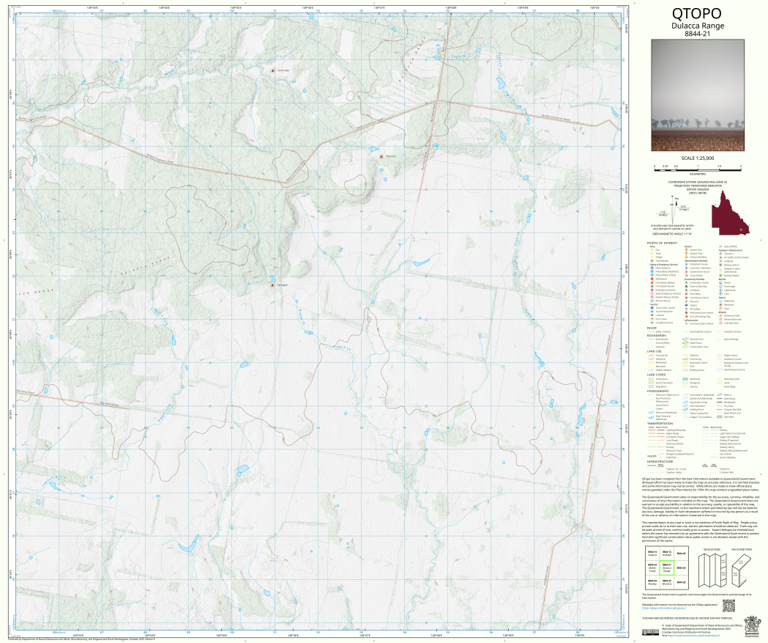Click the QR code for the QTopo application
The width and height of the screenshot is (768, 643).
point(729,606)
